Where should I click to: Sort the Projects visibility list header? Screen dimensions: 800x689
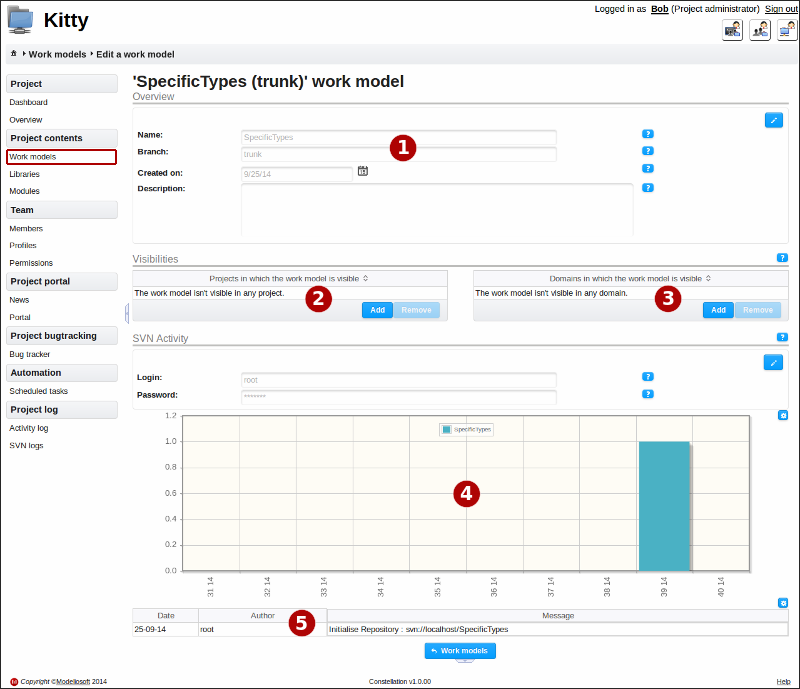(x=289, y=279)
